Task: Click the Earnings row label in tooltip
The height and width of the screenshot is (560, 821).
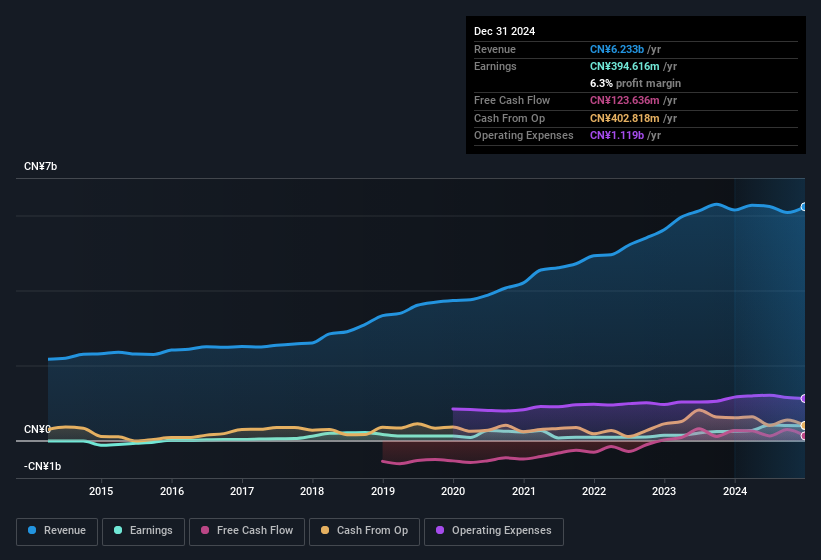Action: click(x=495, y=66)
